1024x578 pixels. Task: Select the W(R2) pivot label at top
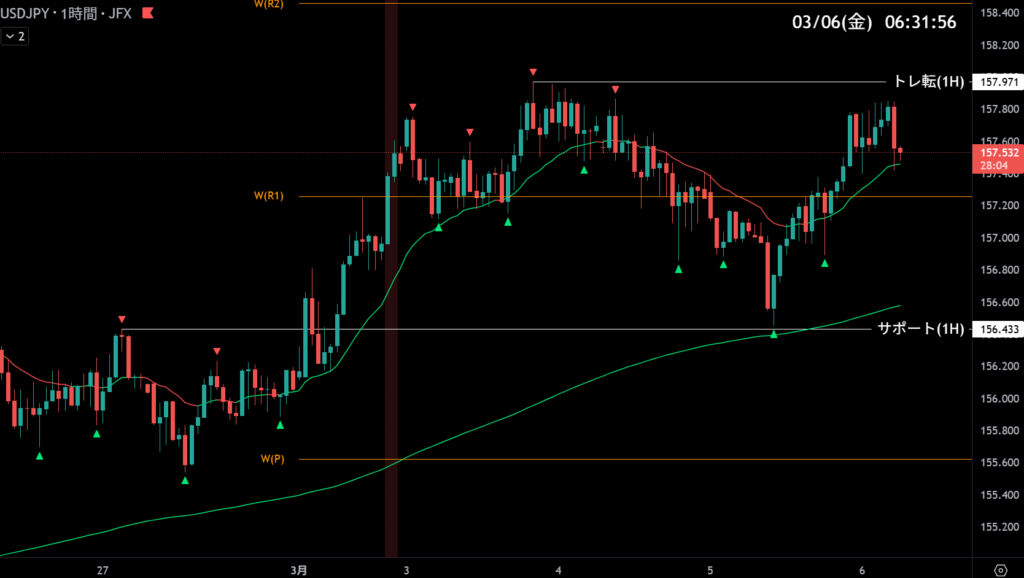tap(270, 5)
